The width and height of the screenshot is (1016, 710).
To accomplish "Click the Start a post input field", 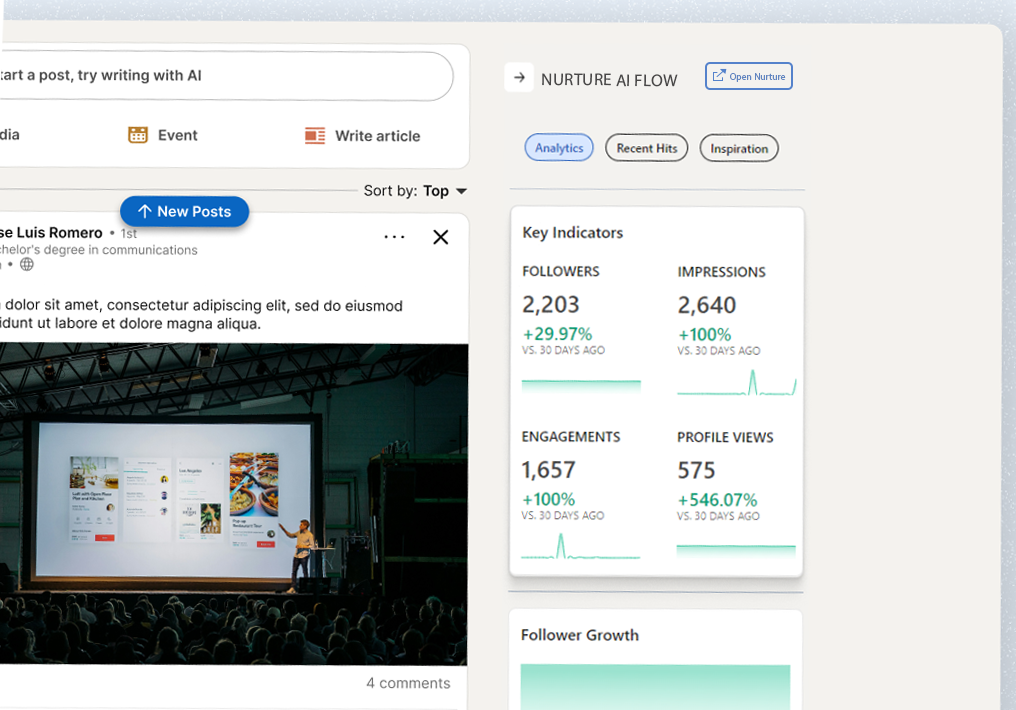I will [x=220, y=76].
